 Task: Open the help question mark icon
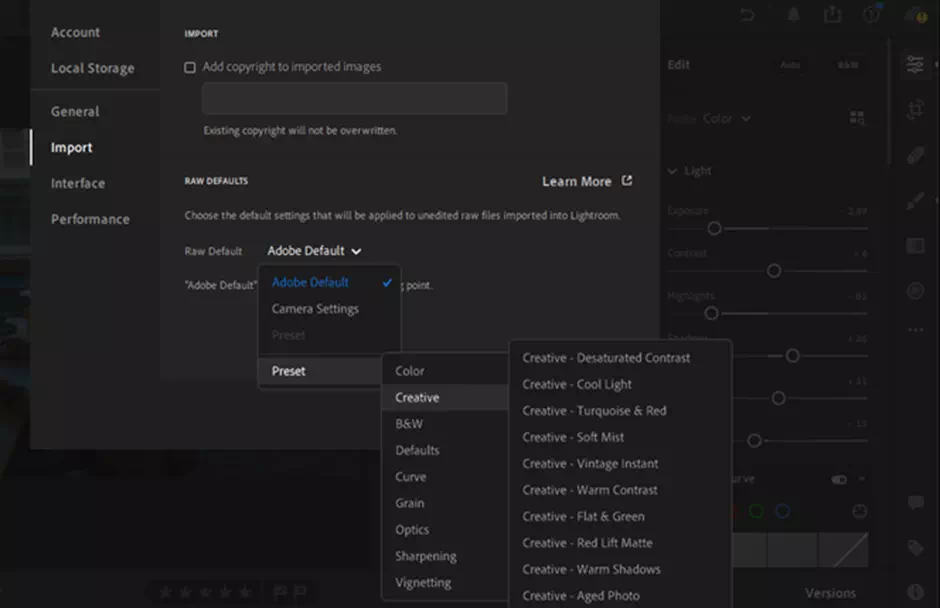click(x=871, y=14)
